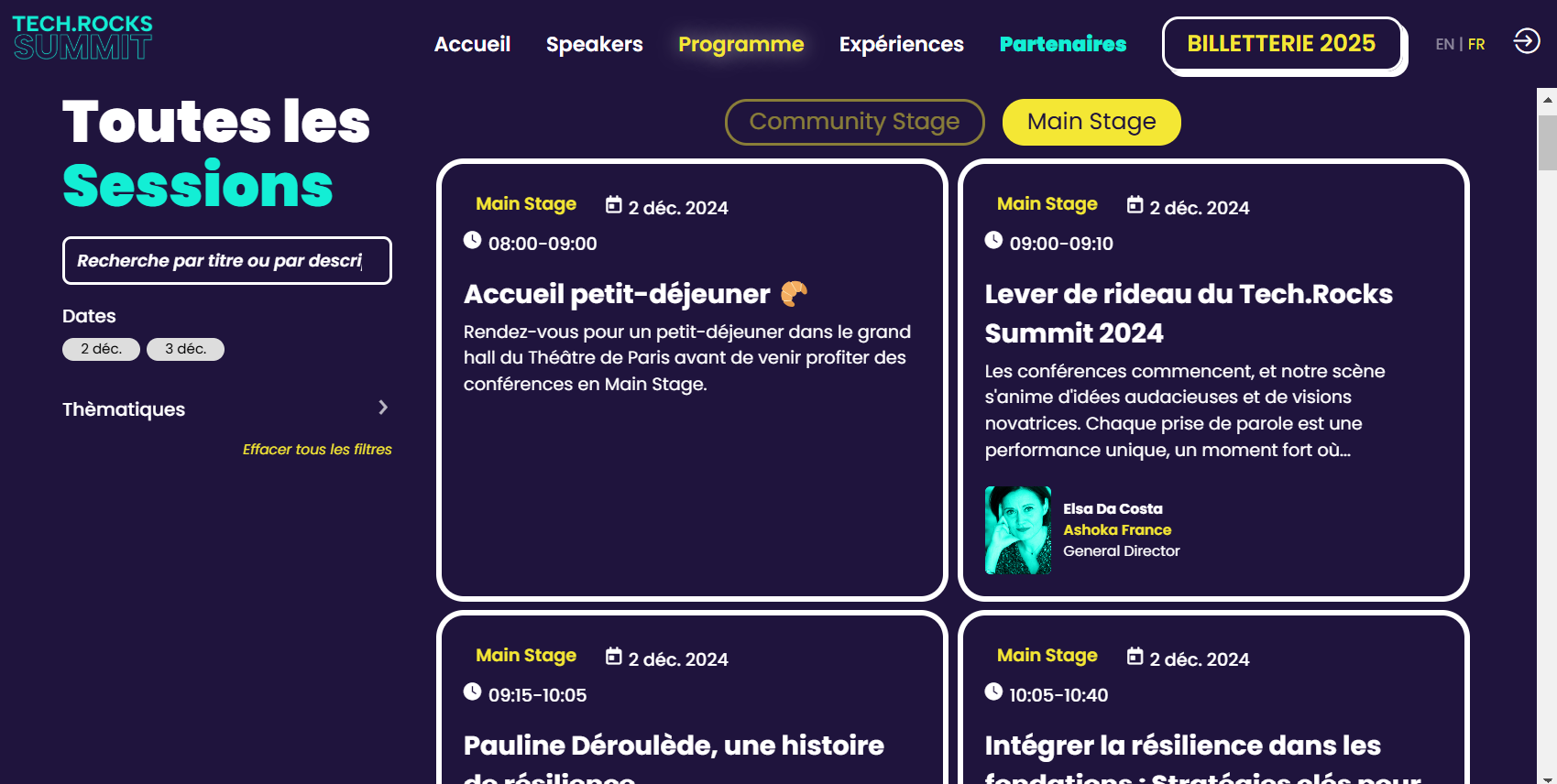Switch language to EN
1557x784 pixels.
[x=1444, y=44]
